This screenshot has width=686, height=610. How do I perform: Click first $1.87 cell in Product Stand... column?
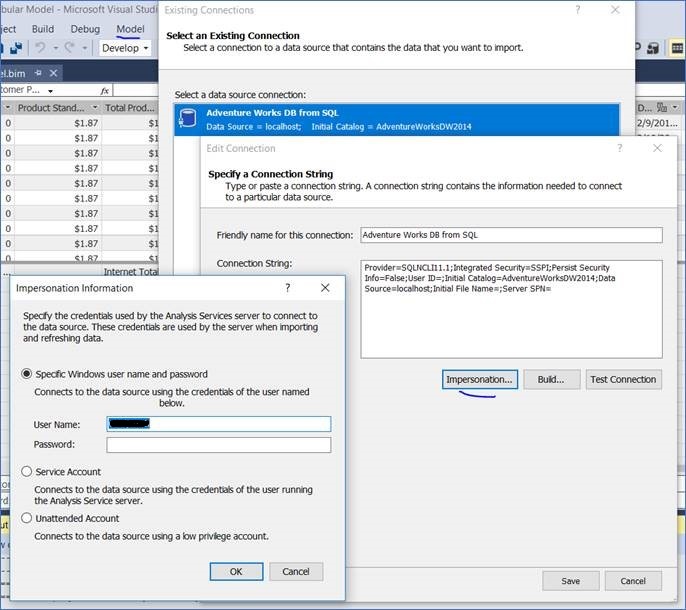[x=58, y=123]
